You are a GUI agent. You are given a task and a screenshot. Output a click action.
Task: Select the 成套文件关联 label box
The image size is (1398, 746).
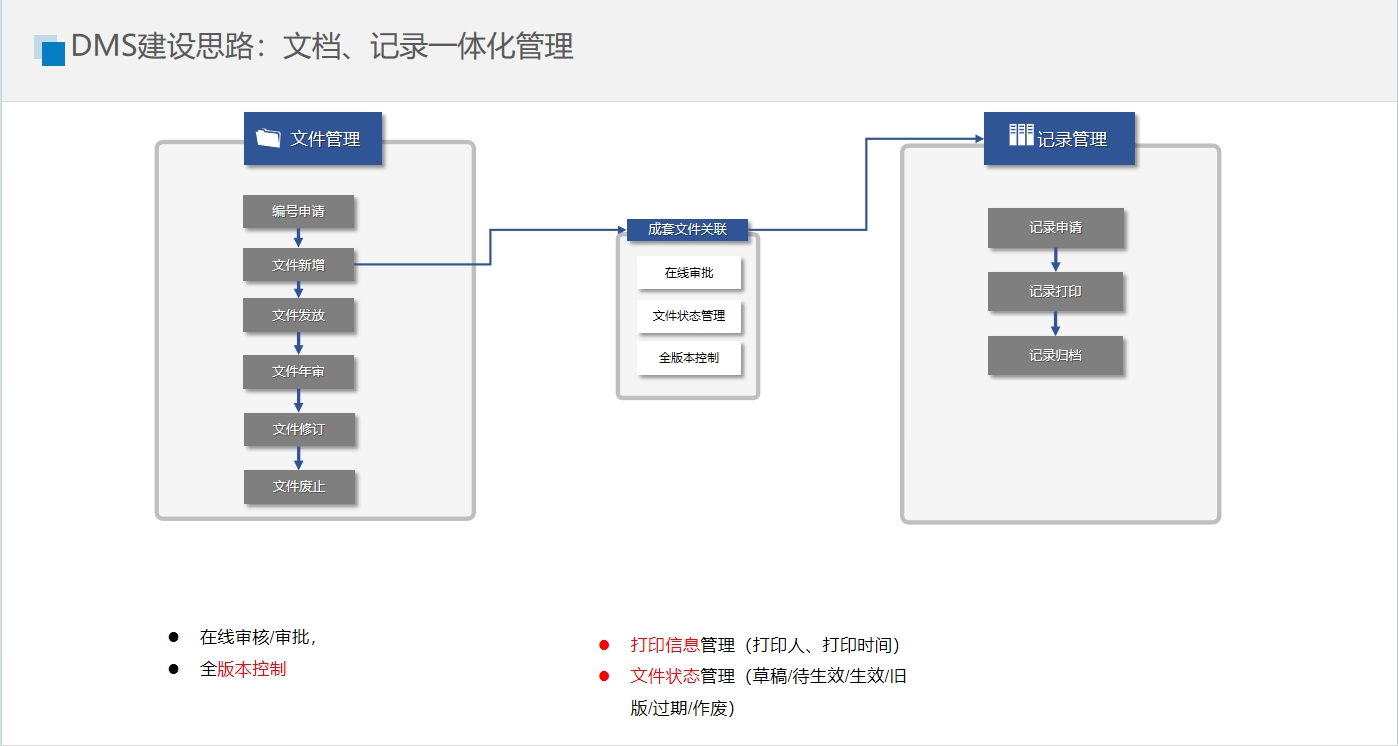pos(687,229)
